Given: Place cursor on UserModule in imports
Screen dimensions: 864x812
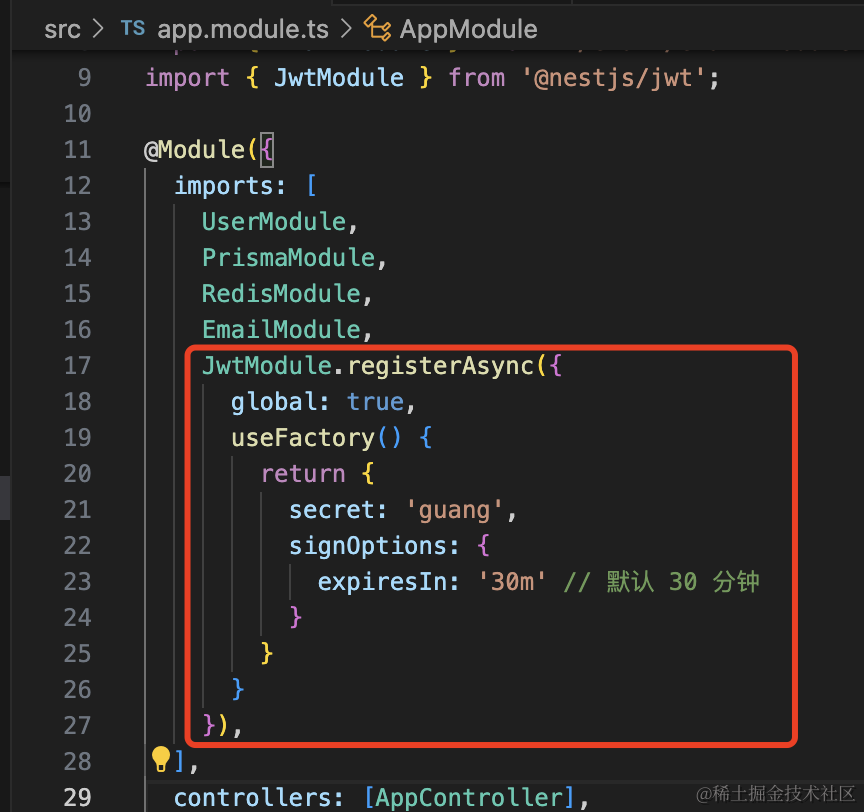Looking at the screenshot, I should coord(273,221).
